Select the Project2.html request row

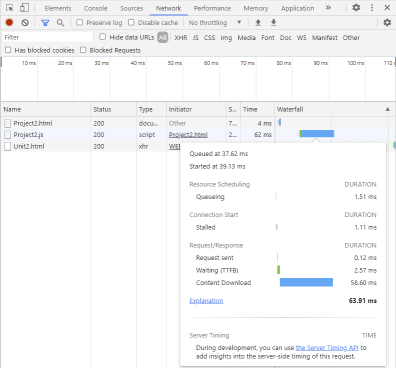coord(198,123)
